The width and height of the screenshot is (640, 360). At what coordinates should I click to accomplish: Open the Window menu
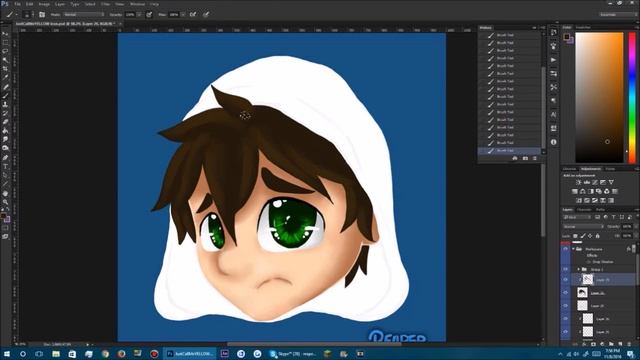pyautogui.click(x=137, y=4)
